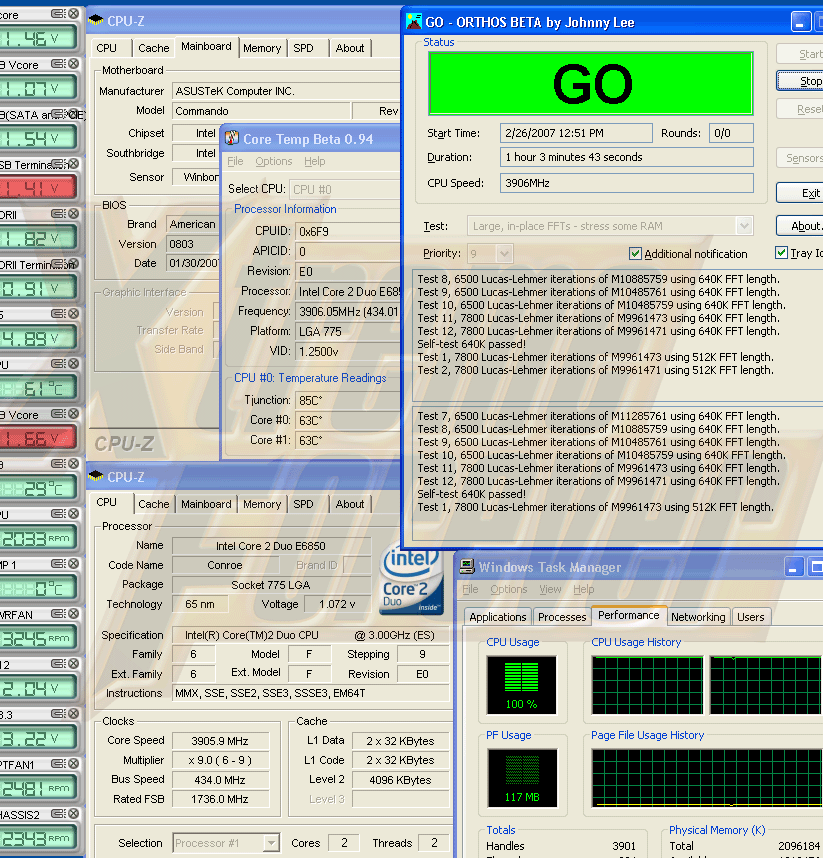Open Applications tab in Task Manager
Screen dimensions: 823x858
click(497, 617)
